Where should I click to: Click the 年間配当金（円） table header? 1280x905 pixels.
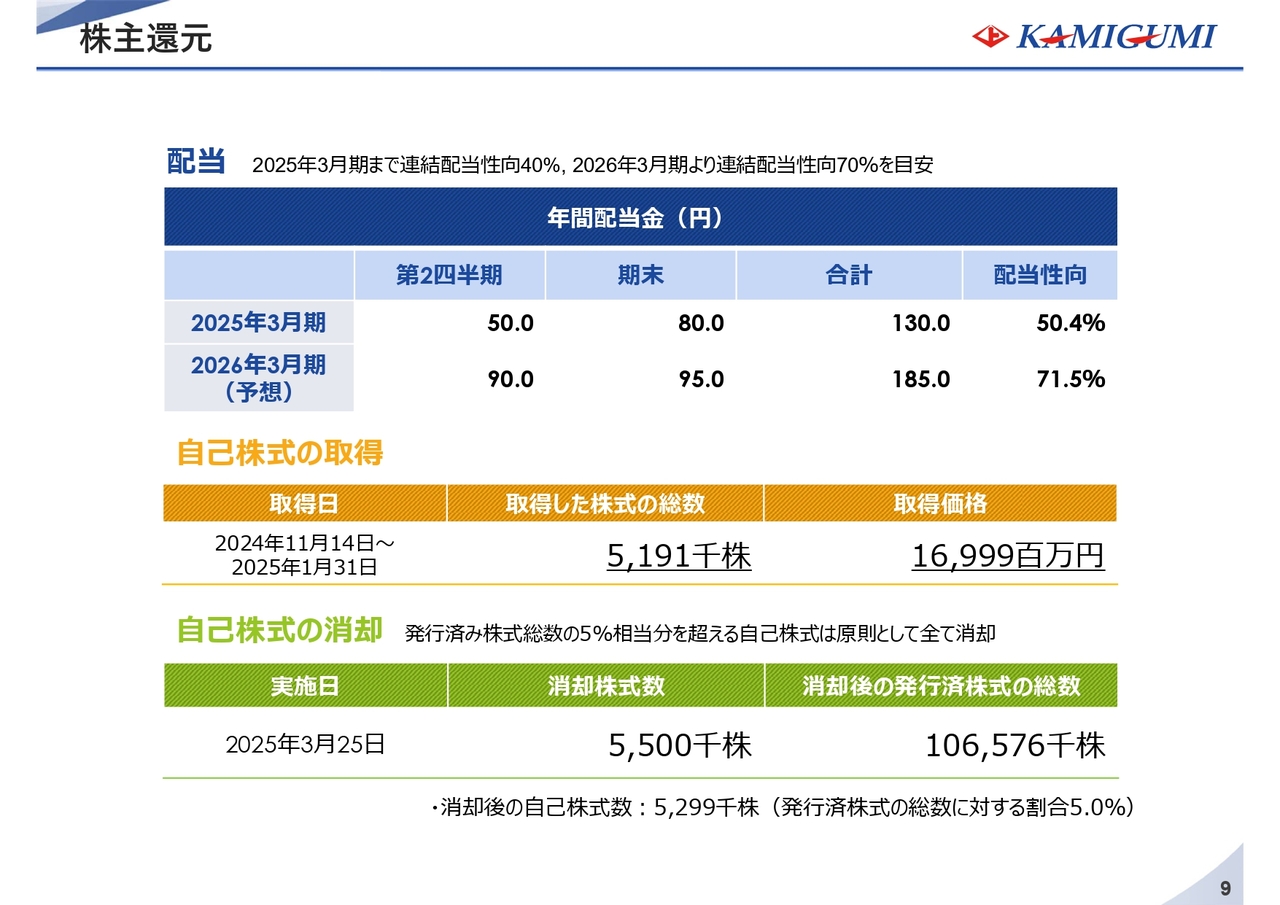point(640,218)
